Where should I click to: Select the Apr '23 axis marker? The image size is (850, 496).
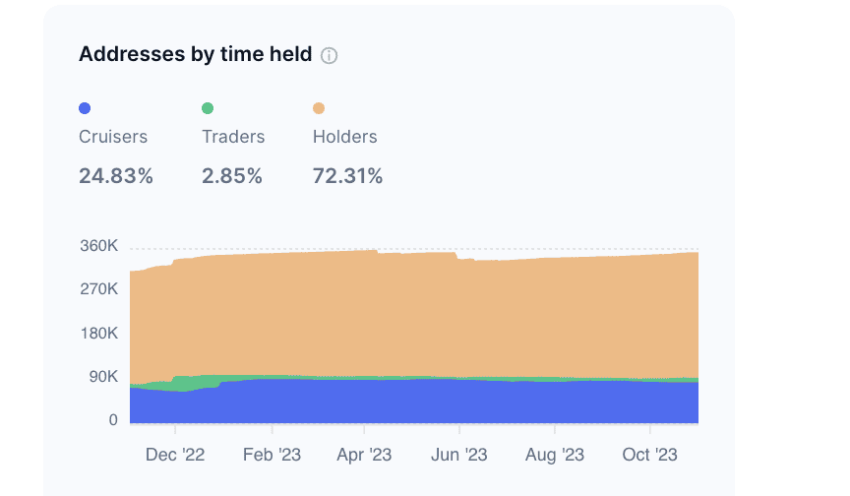[x=364, y=454]
